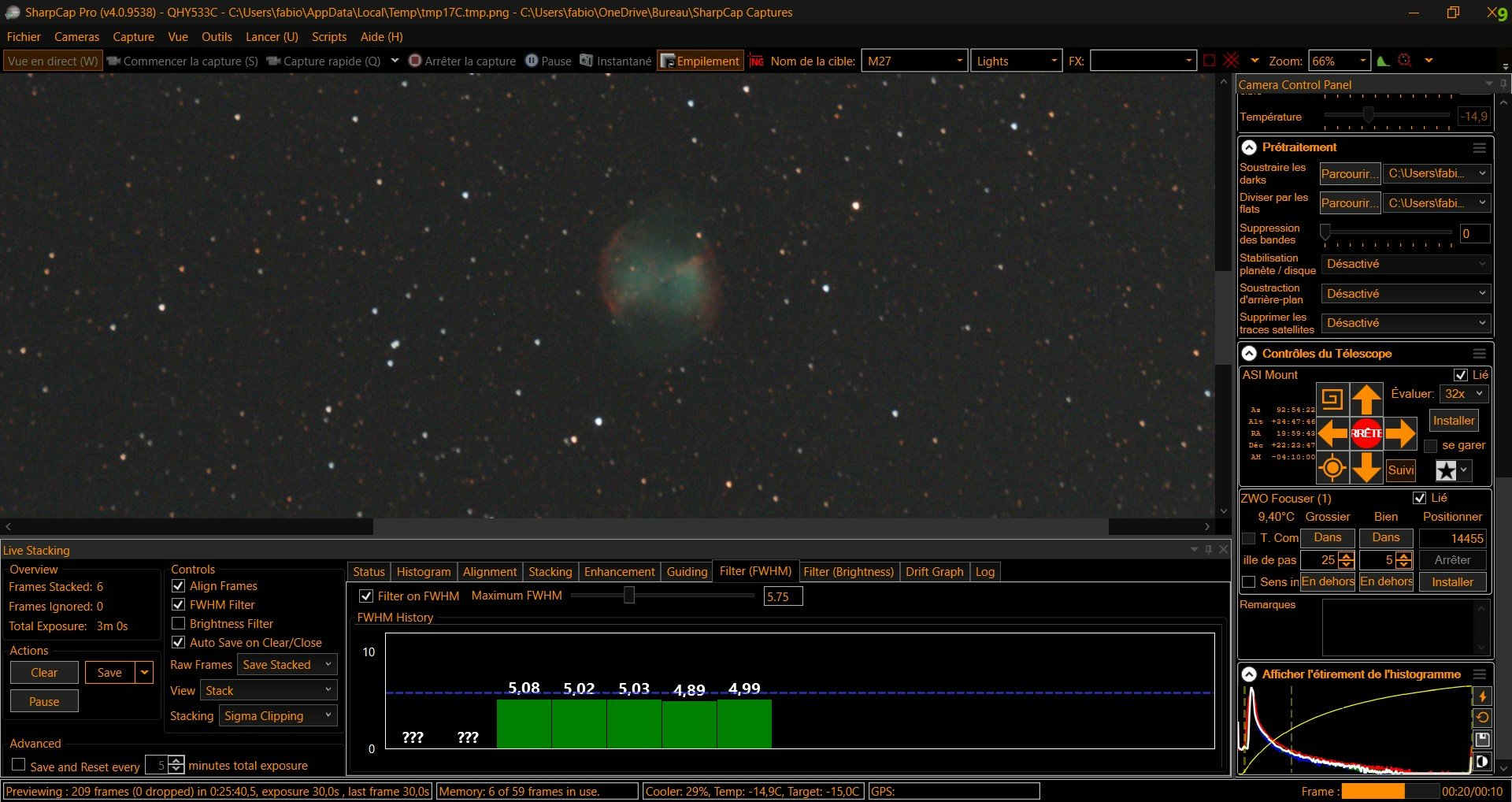
Task: Open the View Stack dropdown
Action: click(269, 690)
